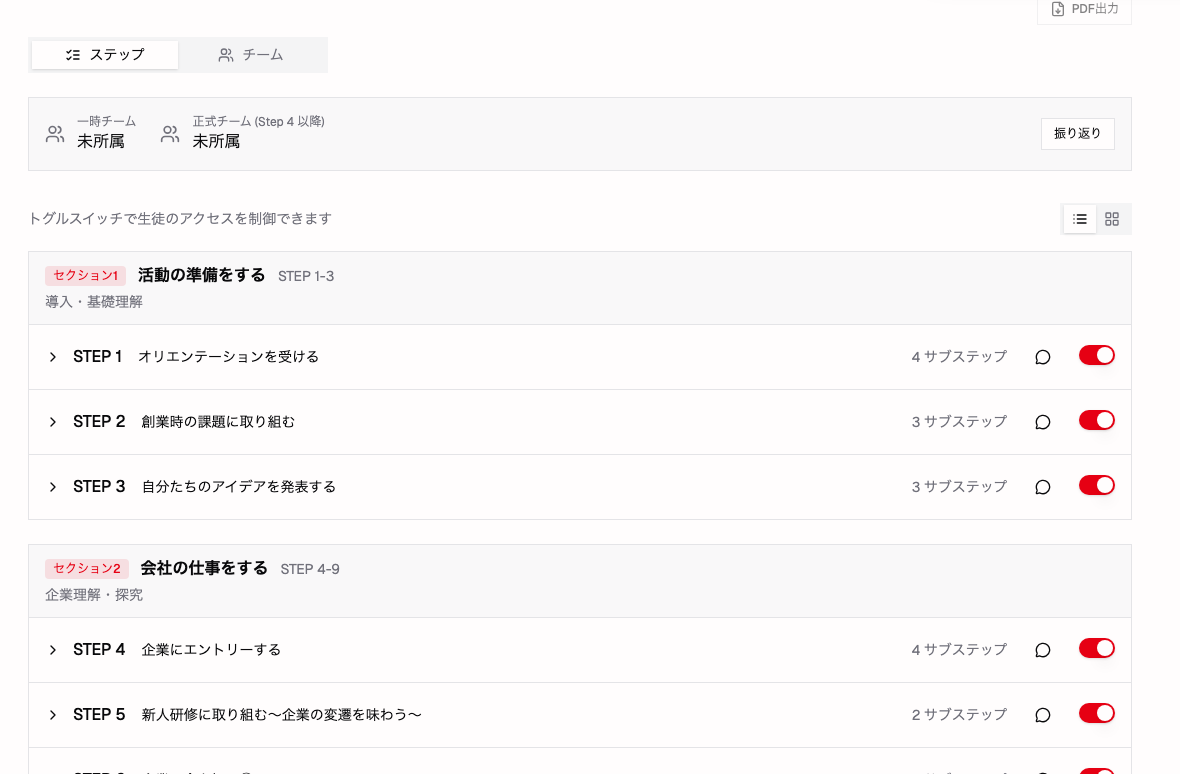The height and width of the screenshot is (774, 1180).
Task: Toggle access switch for STEP 4
Action: click(x=1096, y=648)
